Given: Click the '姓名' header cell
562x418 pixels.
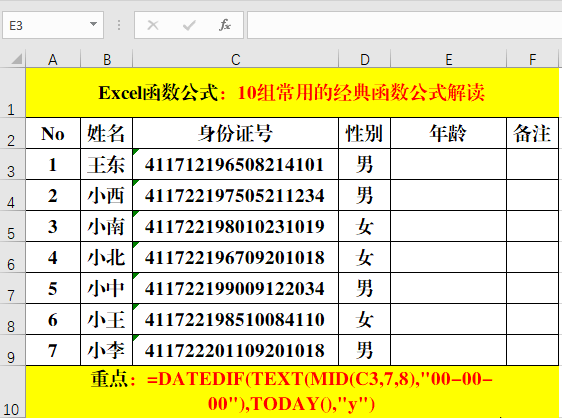Looking at the screenshot, I should point(106,133).
